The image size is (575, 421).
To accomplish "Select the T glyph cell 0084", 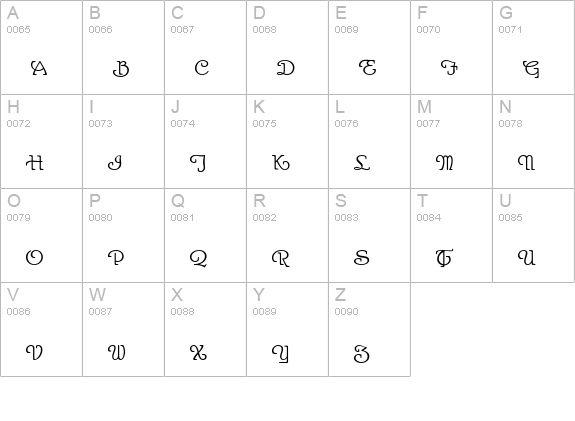I will 452,235.
